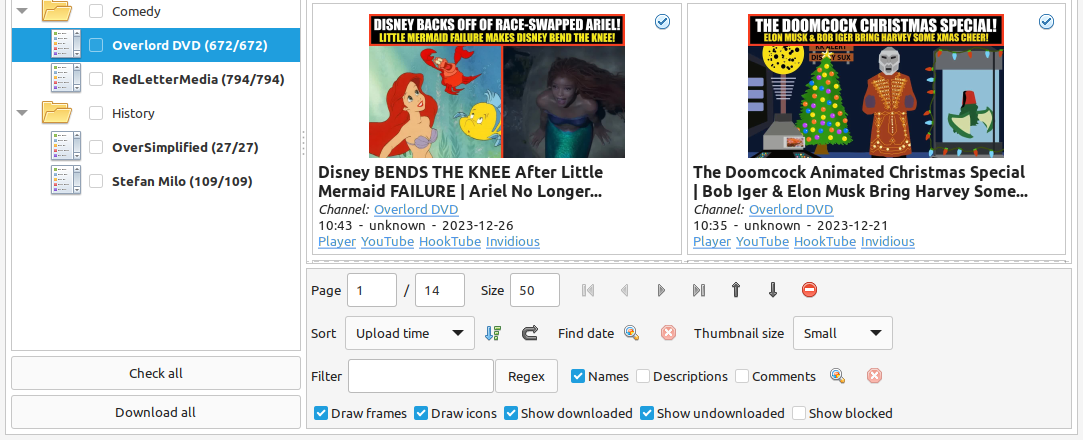
Task: Click the curved redo arrow beside Sort
Action: (530, 333)
